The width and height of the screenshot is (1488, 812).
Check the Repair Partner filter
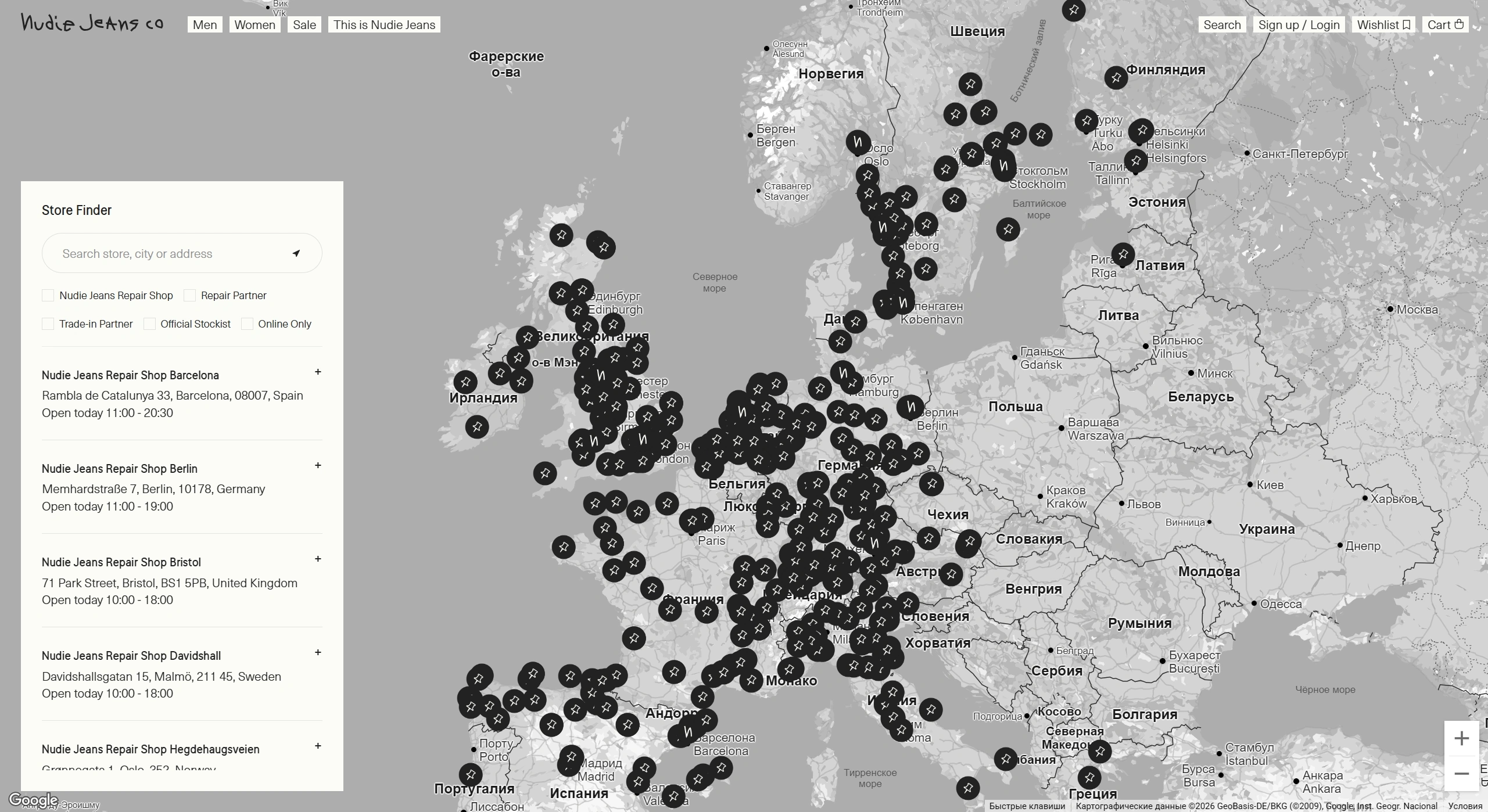[189, 296]
